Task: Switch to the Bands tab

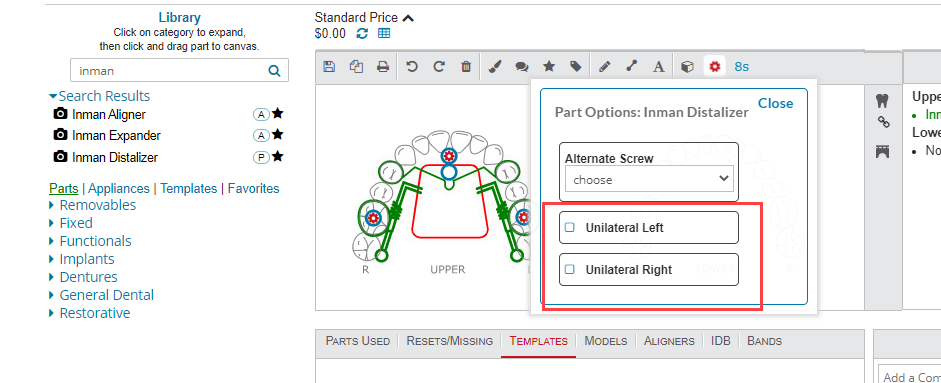Action: click(x=765, y=341)
